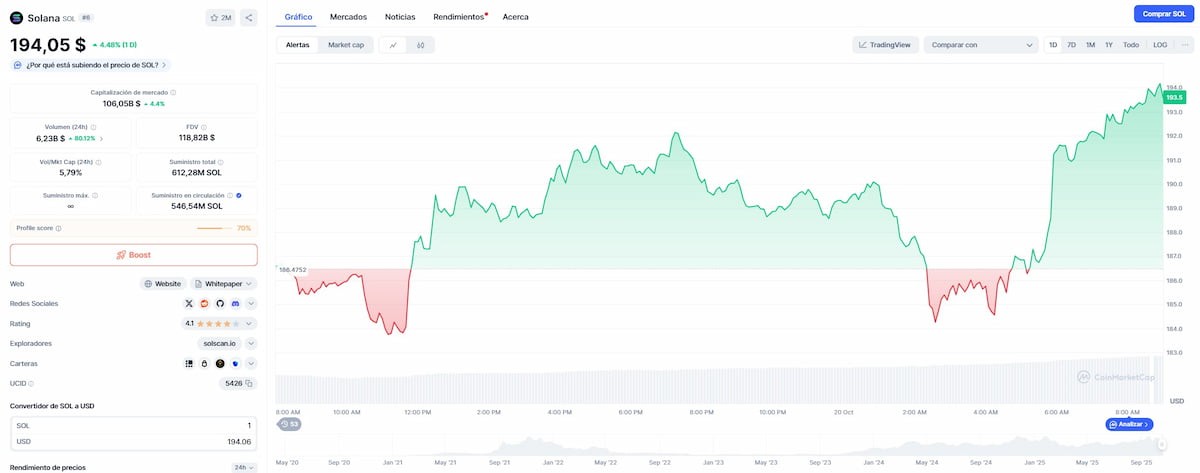Open the Acerca tab
Viewport: 1200px width, 473px height.
[516, 17]
